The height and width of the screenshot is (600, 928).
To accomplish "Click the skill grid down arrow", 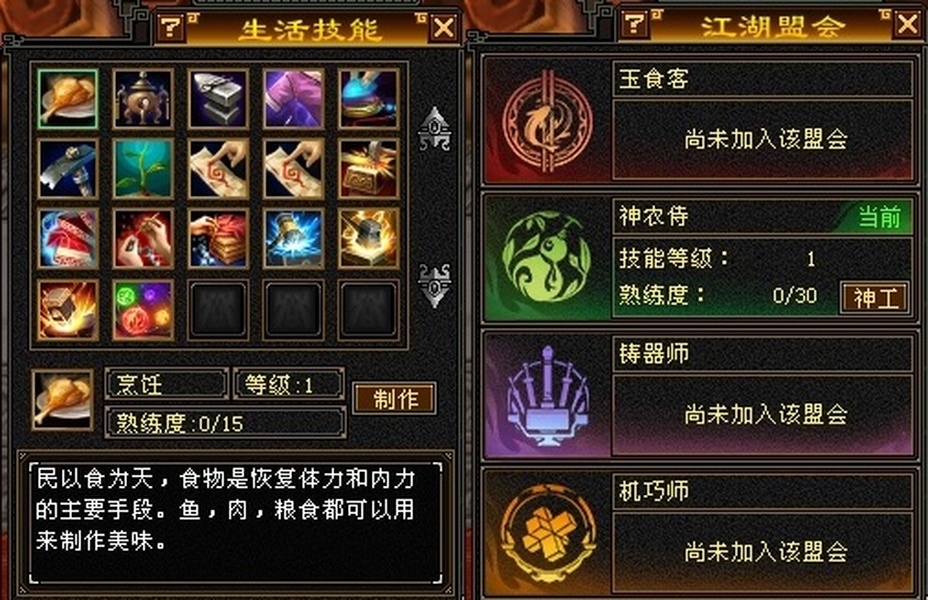I will [x=434, y=285].
